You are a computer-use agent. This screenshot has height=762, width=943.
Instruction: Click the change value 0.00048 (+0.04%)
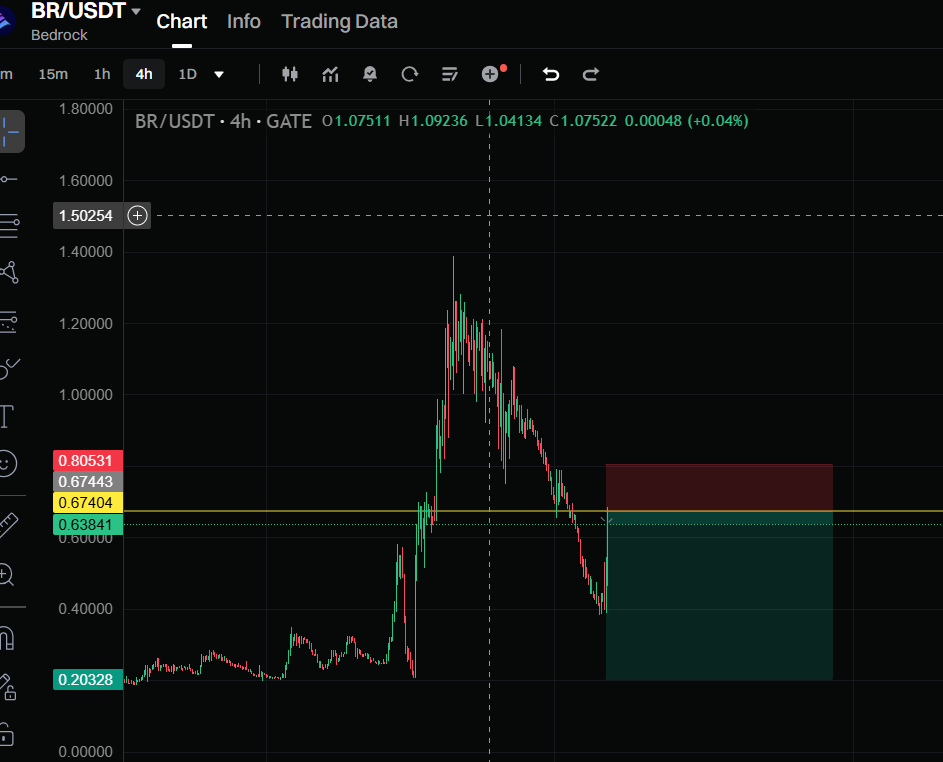click(686, 121)
